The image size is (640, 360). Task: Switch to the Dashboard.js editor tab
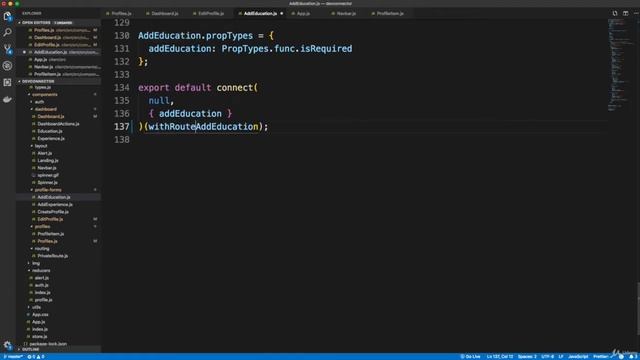pyautogui.click(x=165, y=13)
